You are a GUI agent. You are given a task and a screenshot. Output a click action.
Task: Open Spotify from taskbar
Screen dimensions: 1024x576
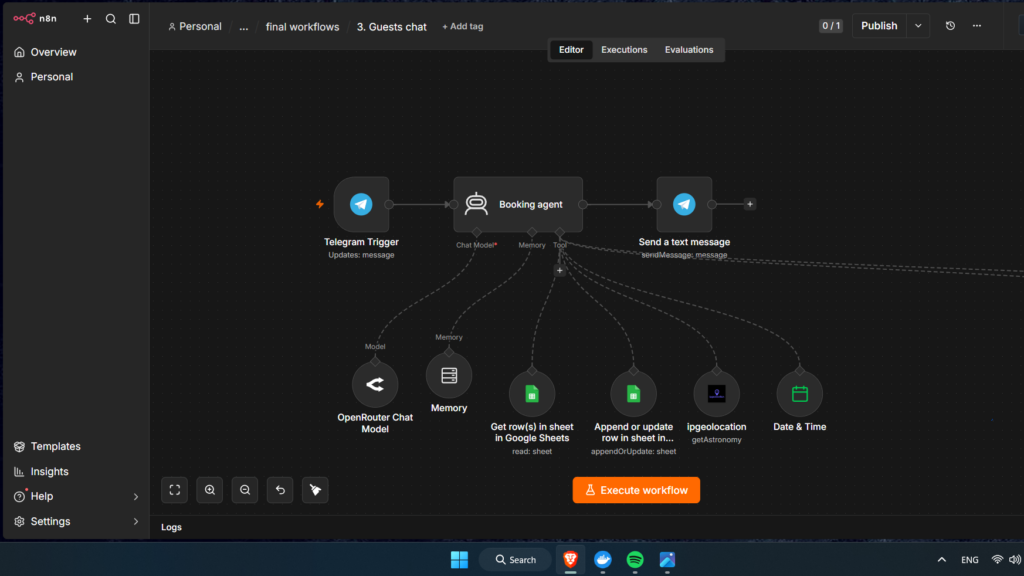coord(635,560)
